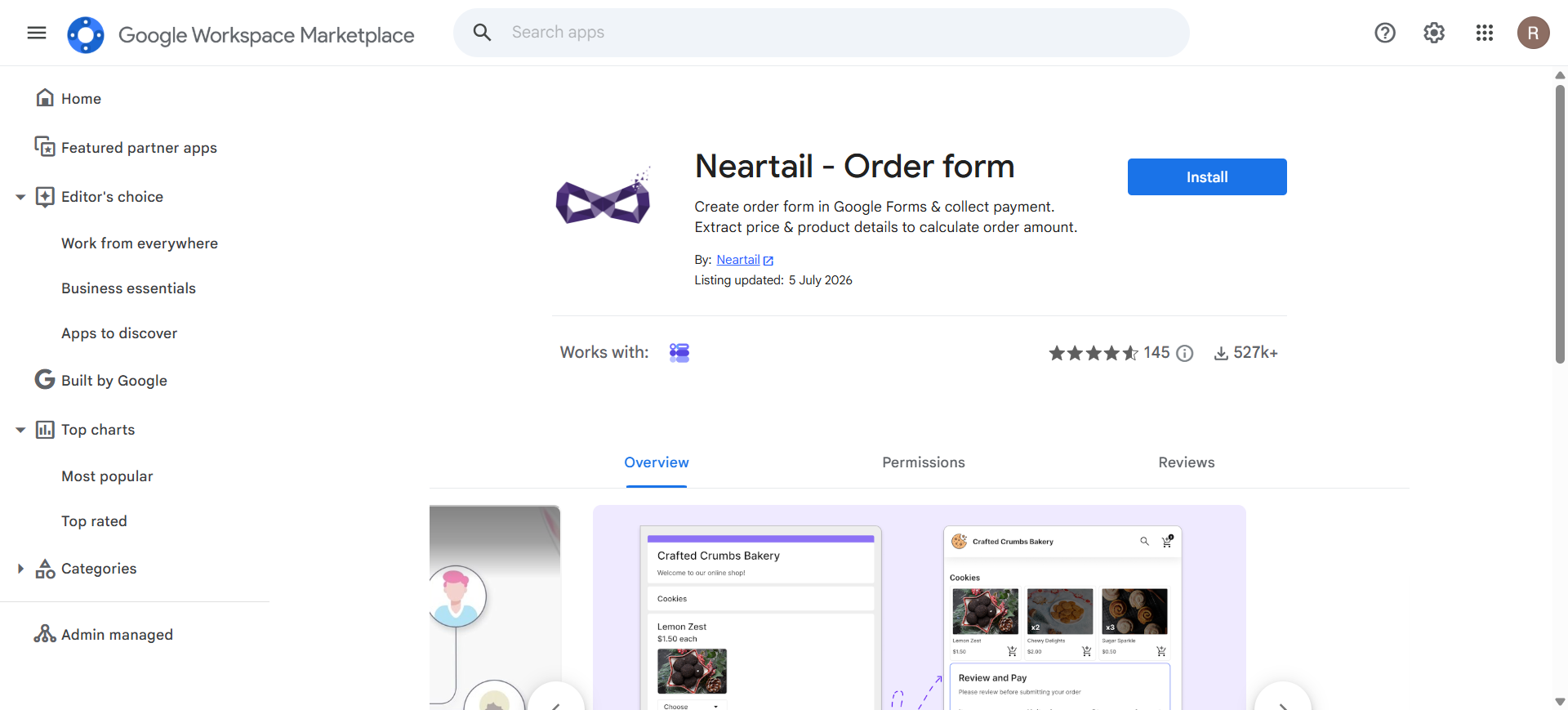Select Apps to discover

pyautogui.click(x=119, y=333)
